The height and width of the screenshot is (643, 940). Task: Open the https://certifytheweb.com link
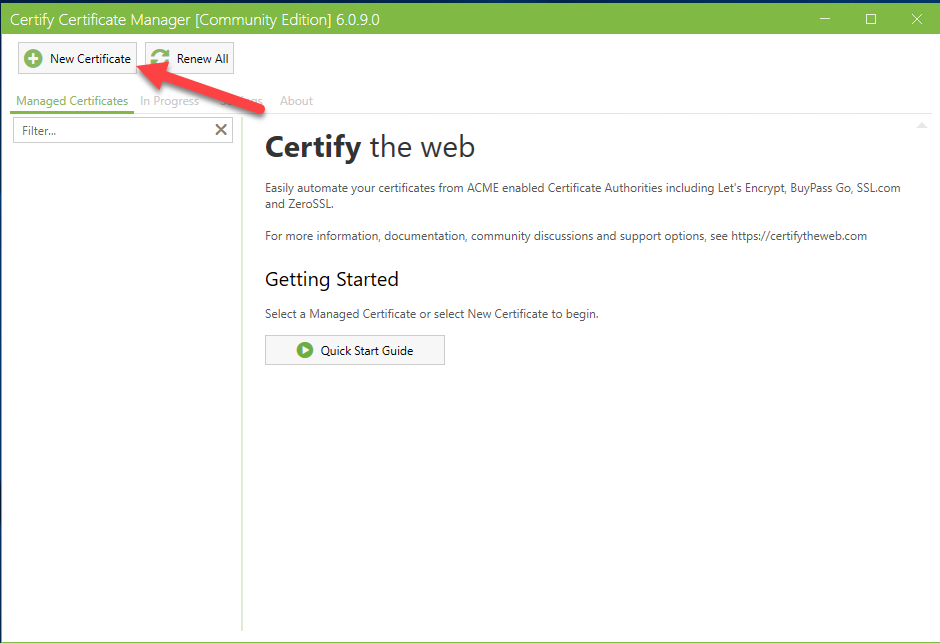[797, 236]
